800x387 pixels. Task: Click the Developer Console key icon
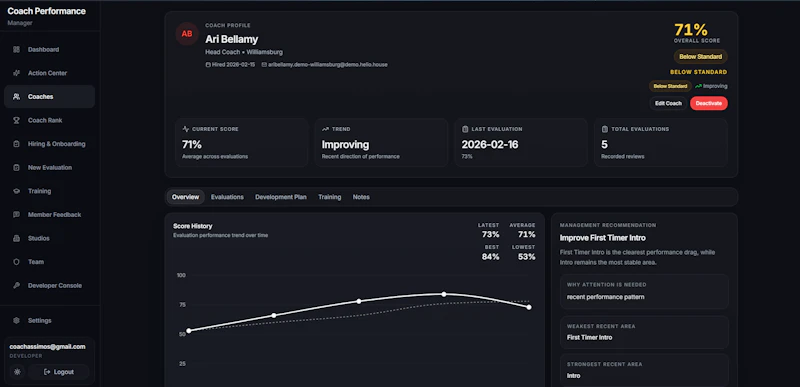click(16, 286)
